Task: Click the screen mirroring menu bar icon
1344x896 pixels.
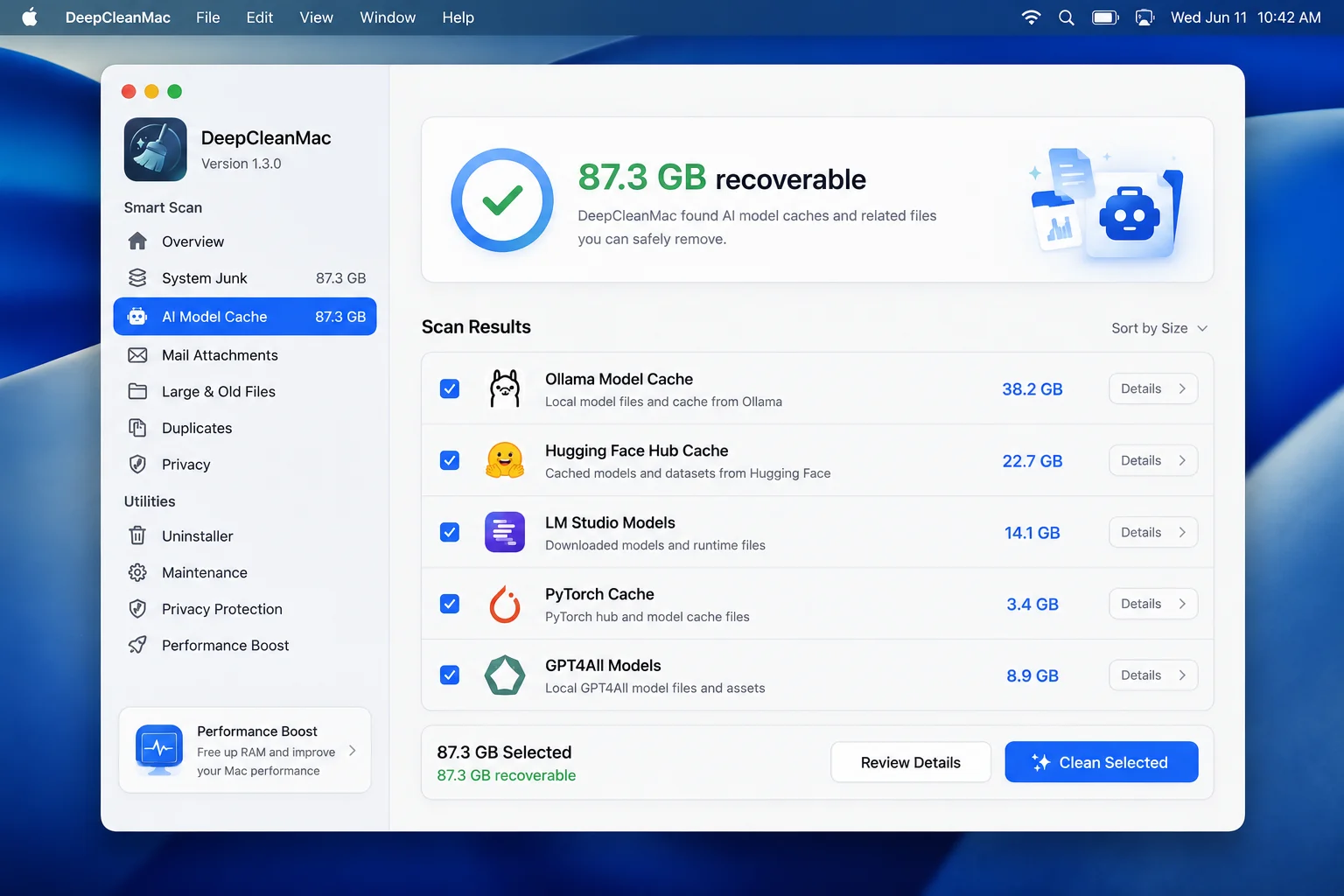Action: (x=1144, y=17)
